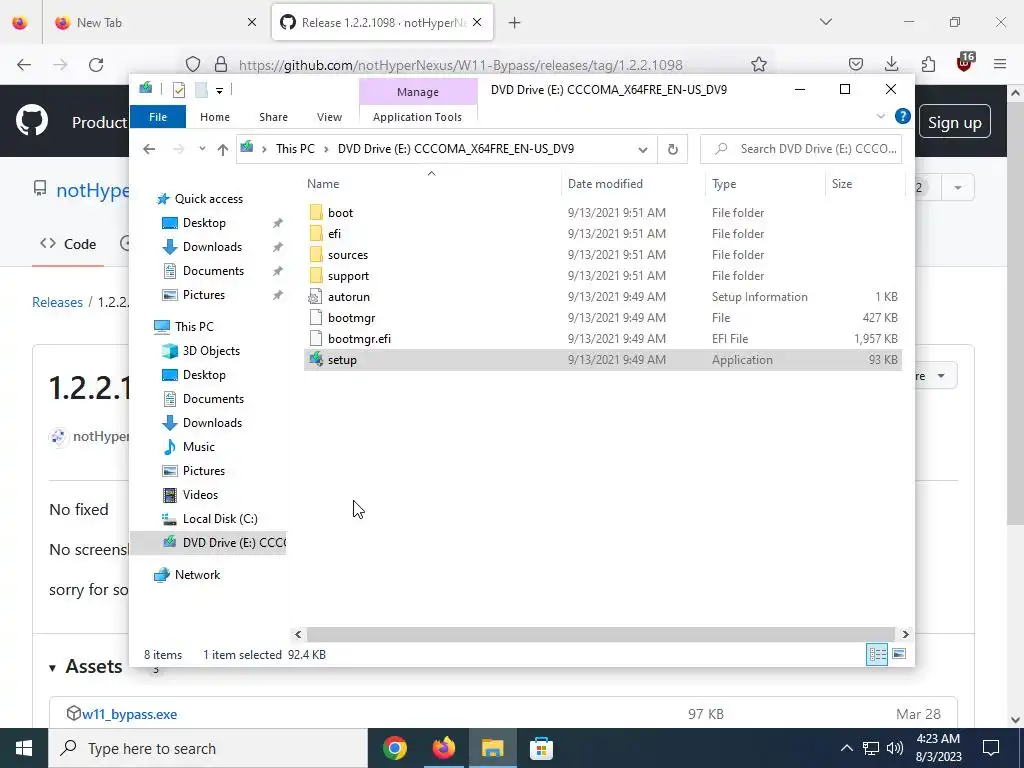Download the w11_bypass.exe asset

pos(129,714)
